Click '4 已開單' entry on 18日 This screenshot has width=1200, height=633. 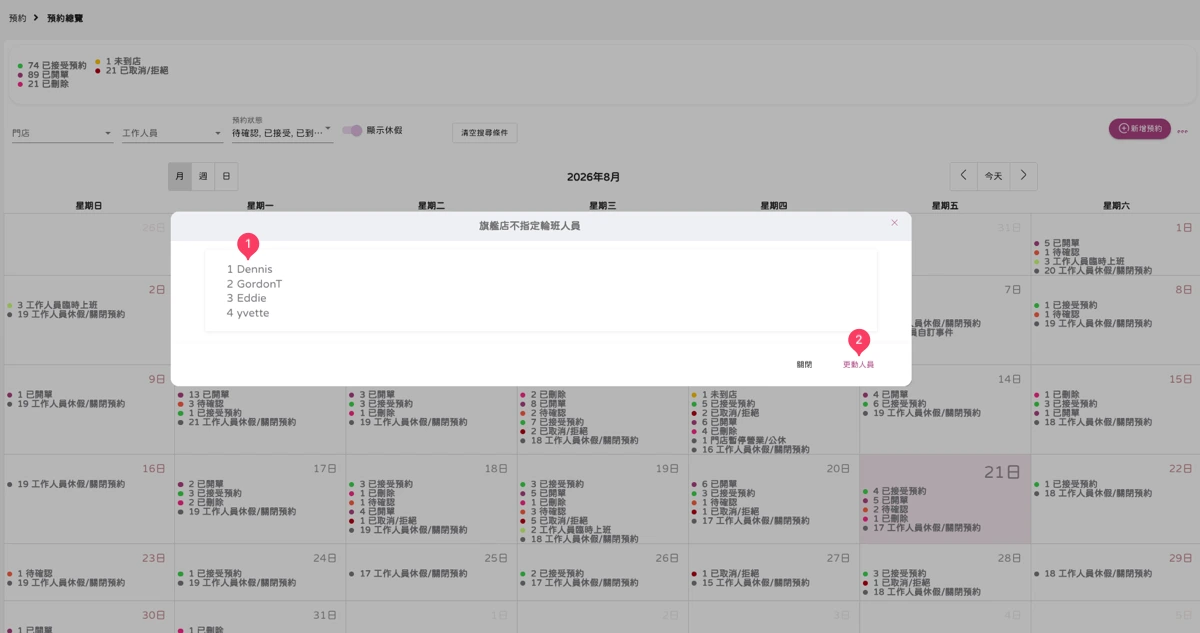377,511
